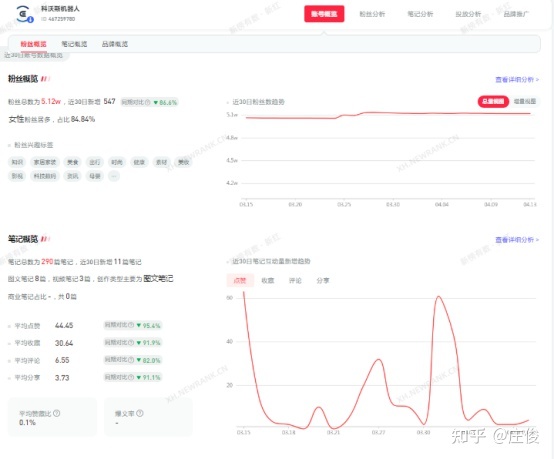Click the female share value 84.84%
The width and height of the screenshot is (554, 459).
pos(83,119)
